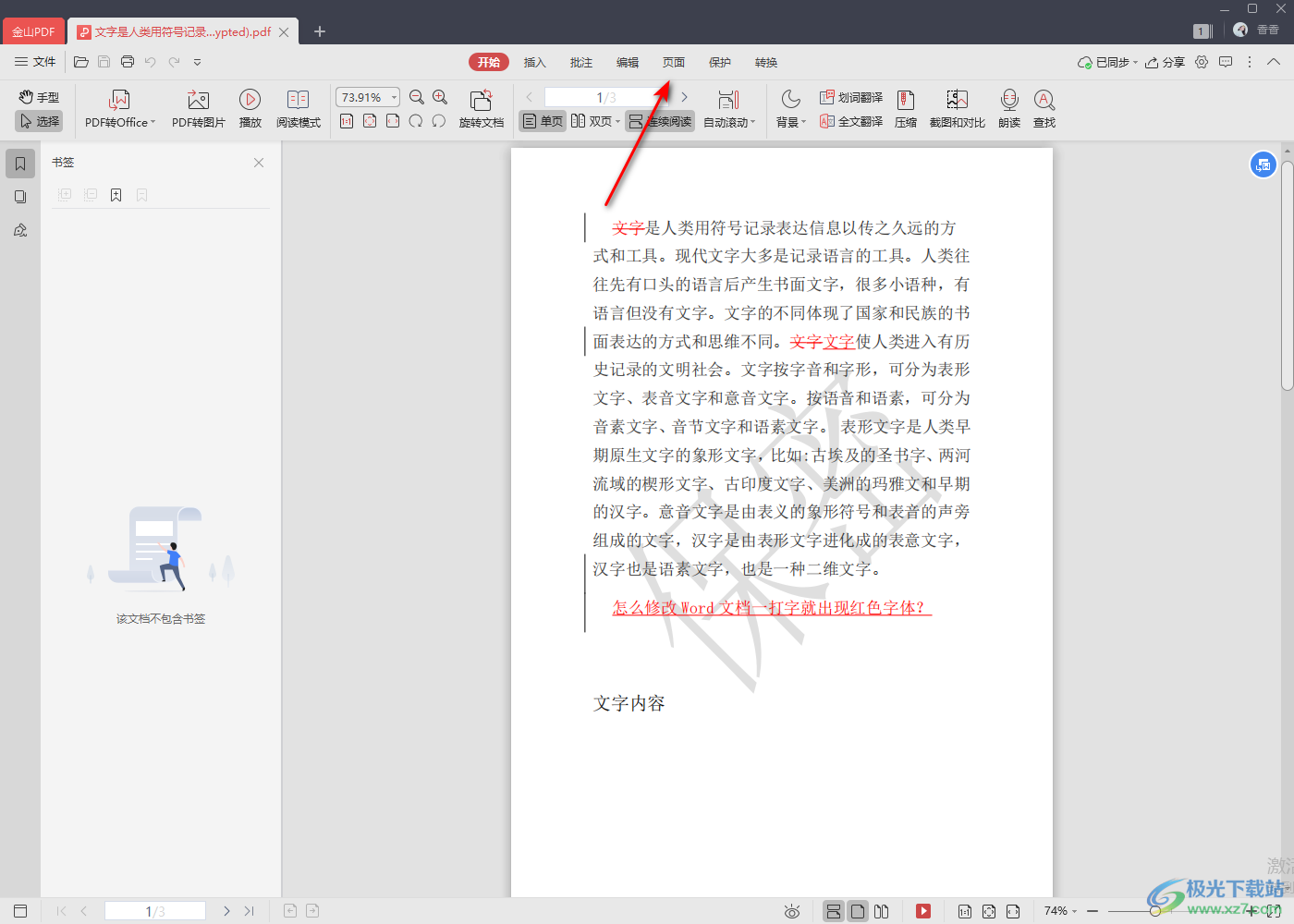Go to previous page arrow in ribbon
Viewport: 1294px width, 924px height.
click(x=530, y=97)
